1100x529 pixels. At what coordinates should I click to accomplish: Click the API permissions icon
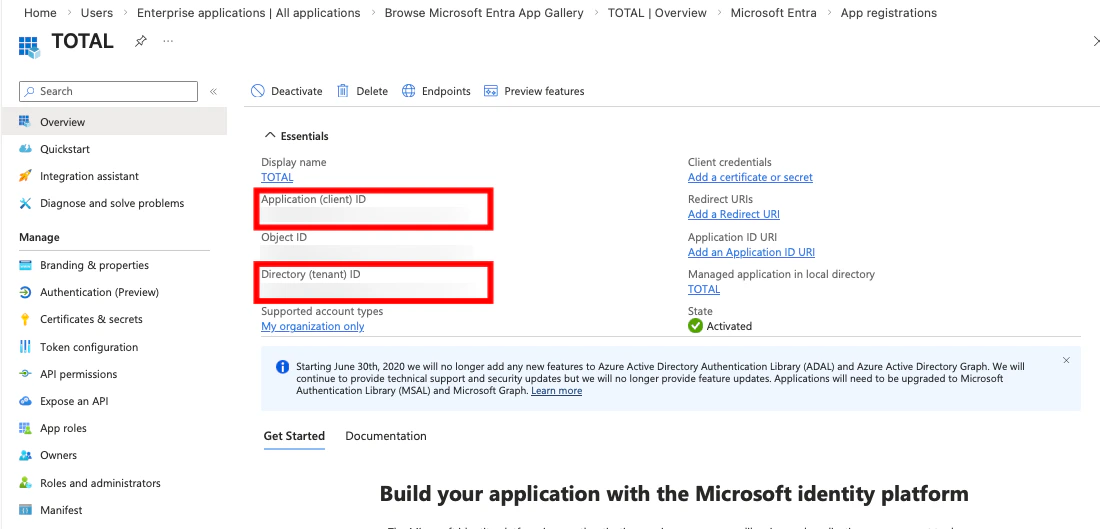(x=25, y=374)
